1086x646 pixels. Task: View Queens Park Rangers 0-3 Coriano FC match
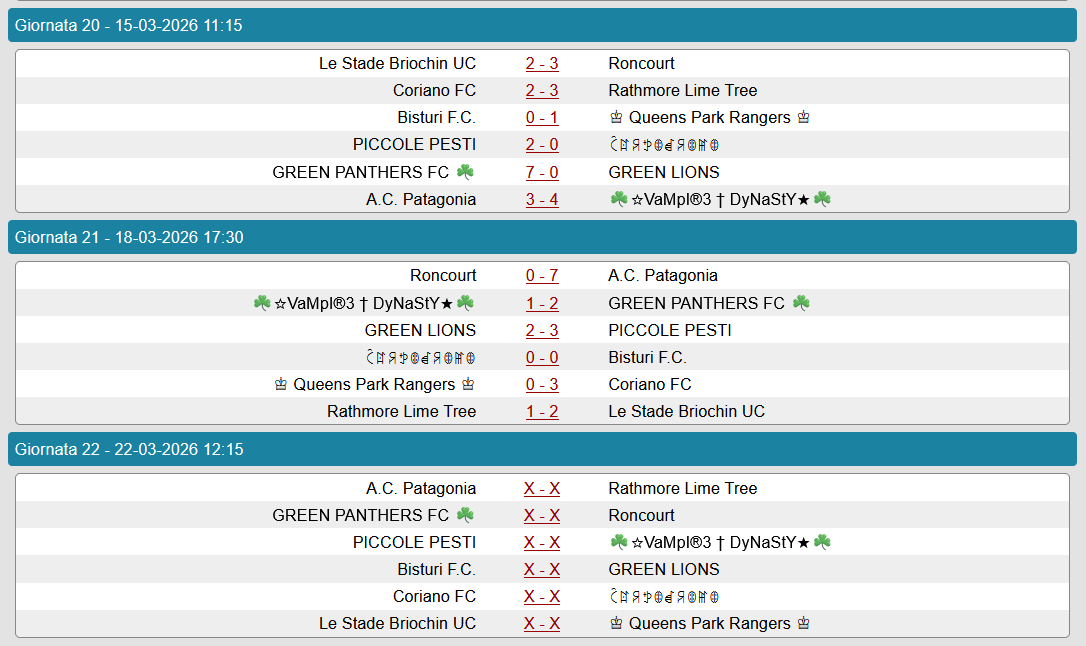542,384
